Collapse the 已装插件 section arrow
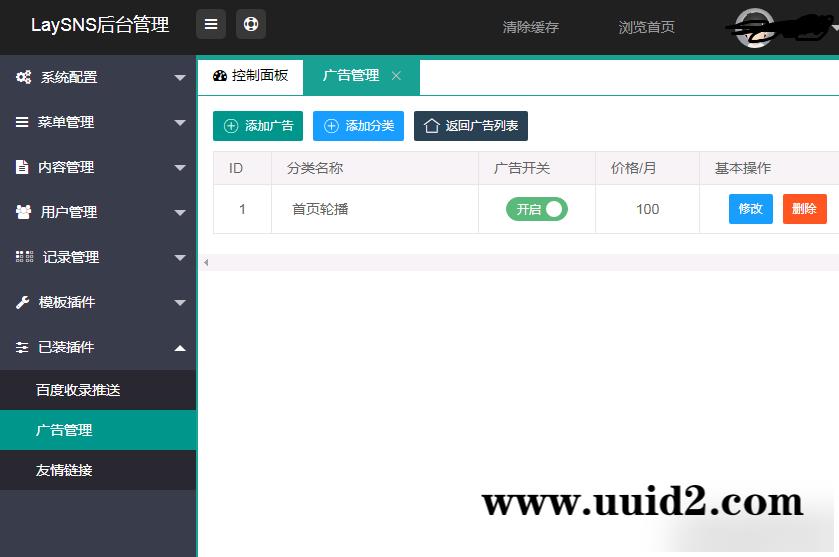Image resolution: width=839 pixels, height=557 pixels. coord(180,347)
